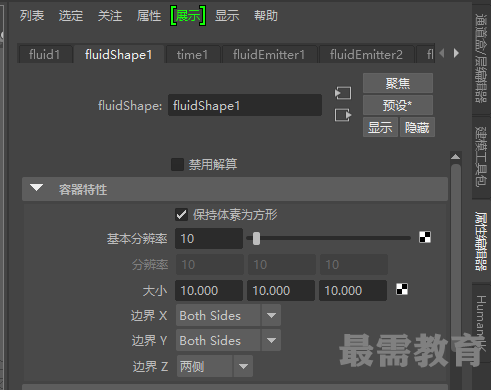Click the map button beside 基本分辨率 slider
Viewport: 491px width, 390px height.
(425, 237)
